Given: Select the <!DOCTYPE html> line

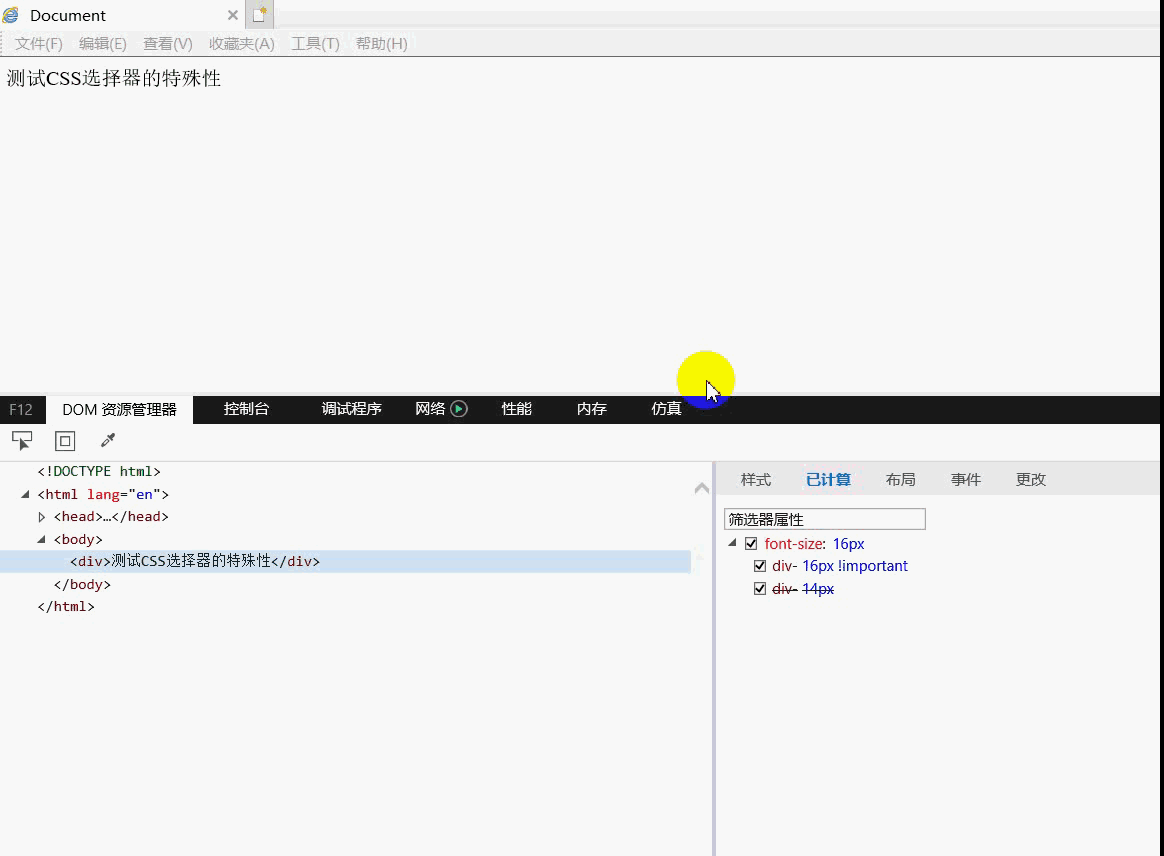Looking at the screenshot, I should [99, 471].
